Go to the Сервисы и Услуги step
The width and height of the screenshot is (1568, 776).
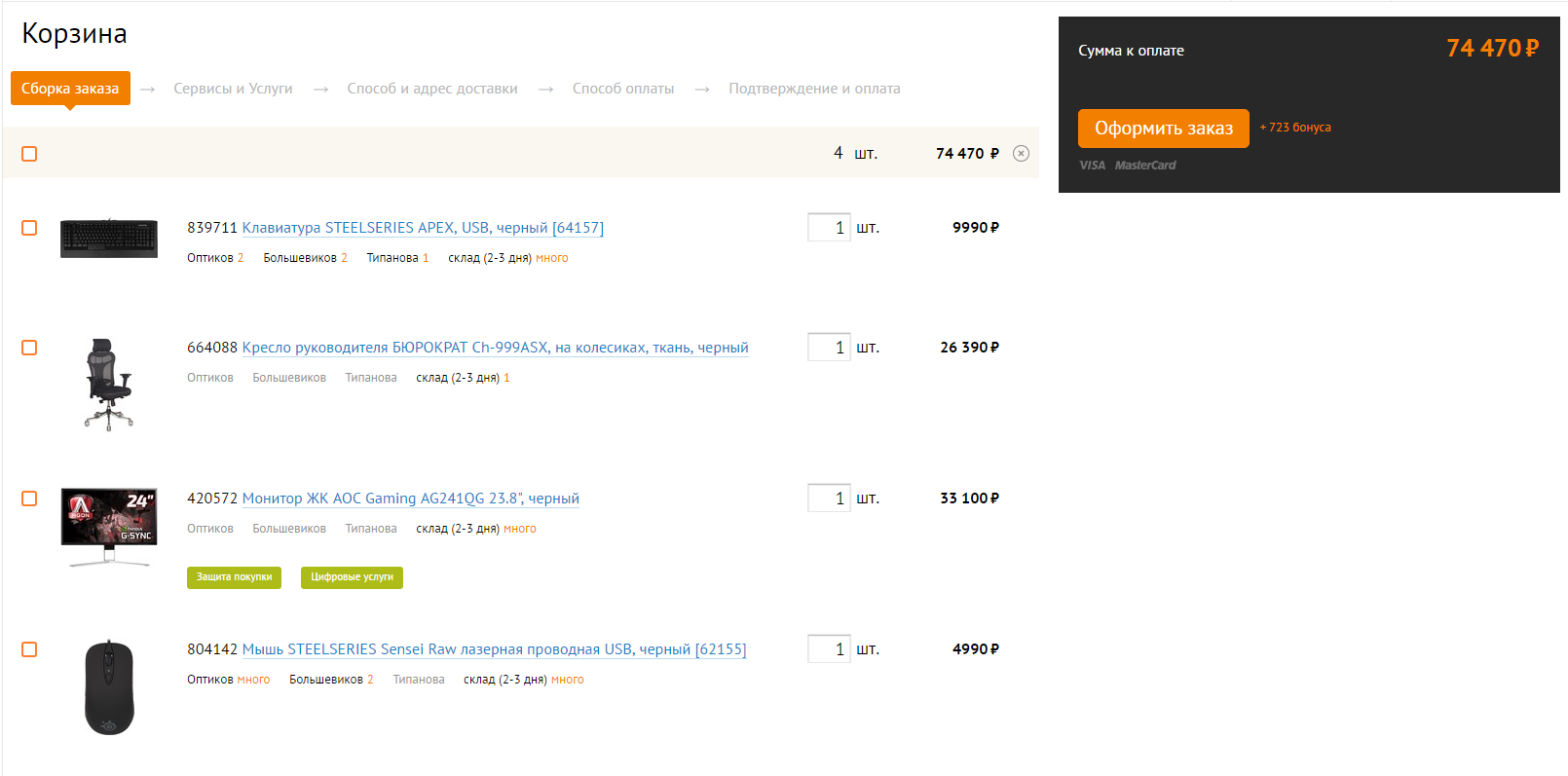tap(233, 89)
